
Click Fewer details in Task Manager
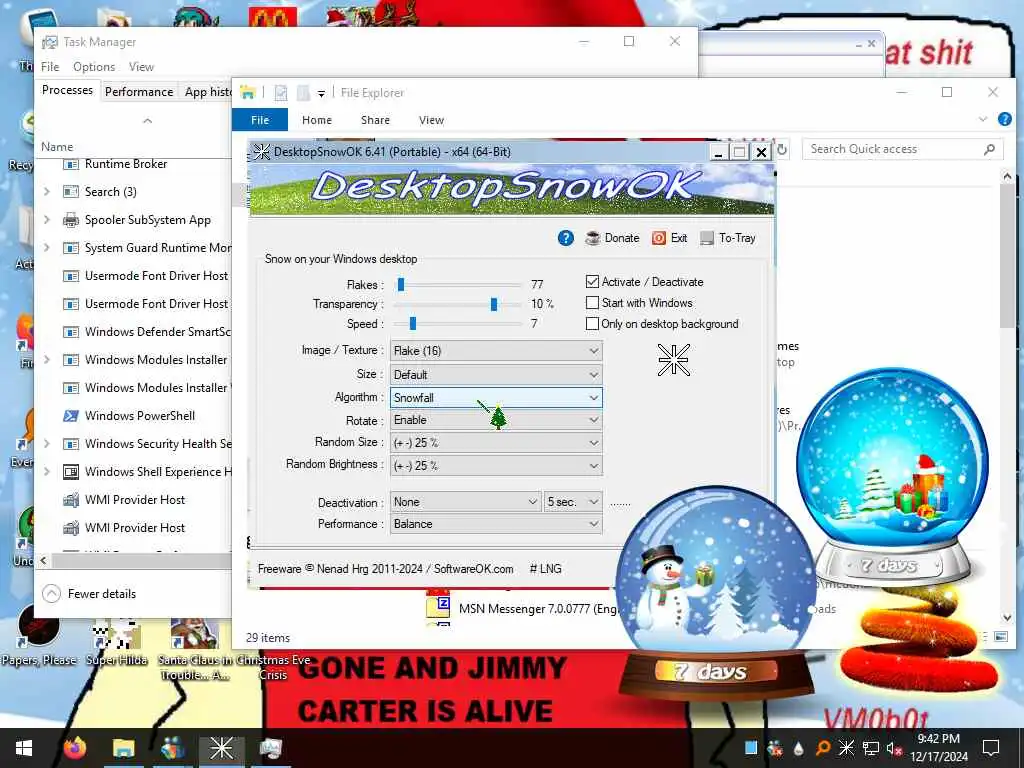click(x=89, y=594)
